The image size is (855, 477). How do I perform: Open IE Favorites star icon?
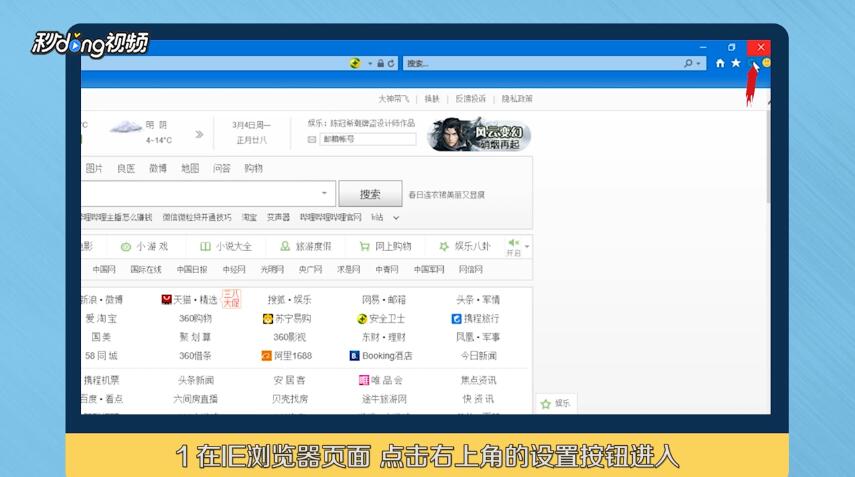tap(736, 63)
